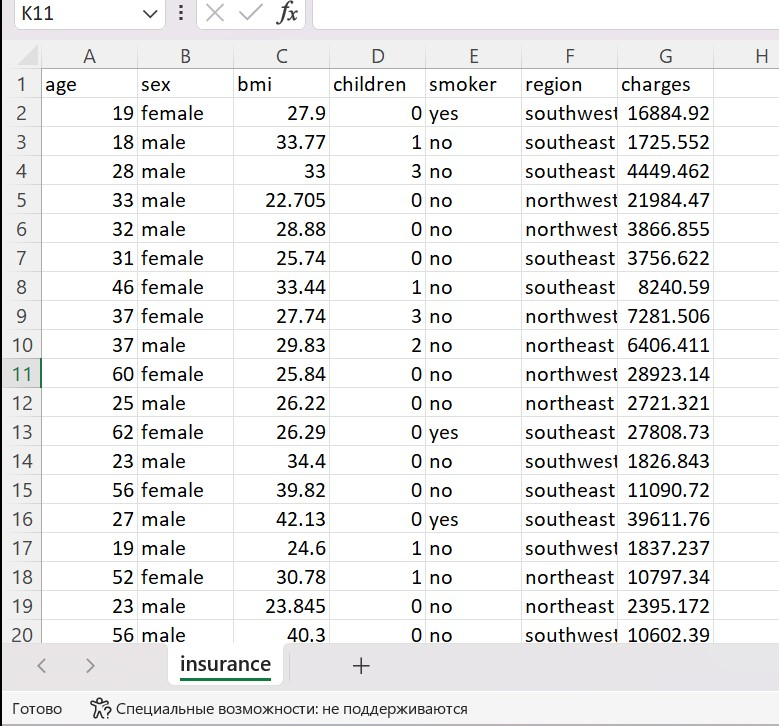Select age cell 62
779x726 pixels.
(x=89, y=432)
